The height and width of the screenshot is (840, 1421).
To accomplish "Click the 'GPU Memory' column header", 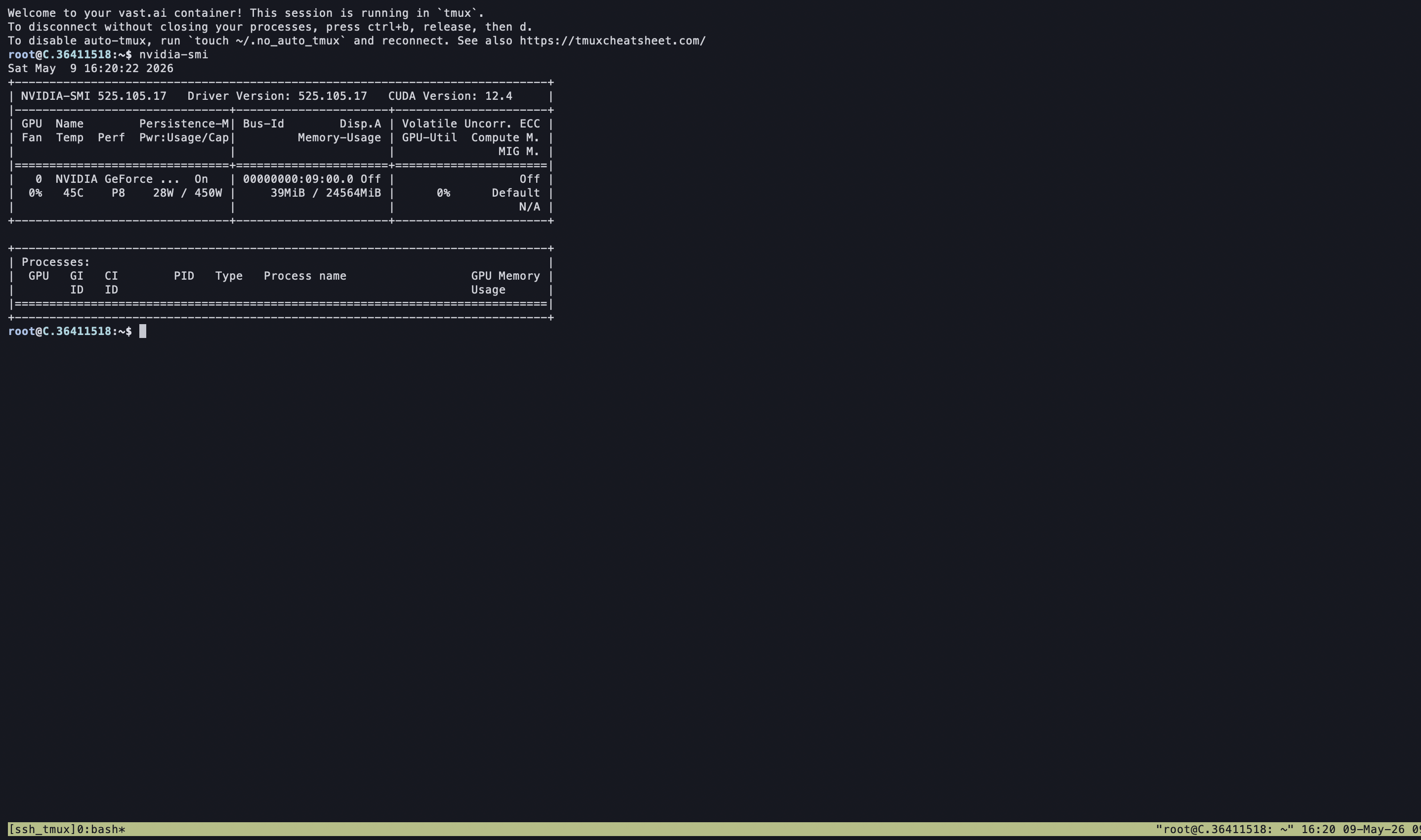I will 505,276.
